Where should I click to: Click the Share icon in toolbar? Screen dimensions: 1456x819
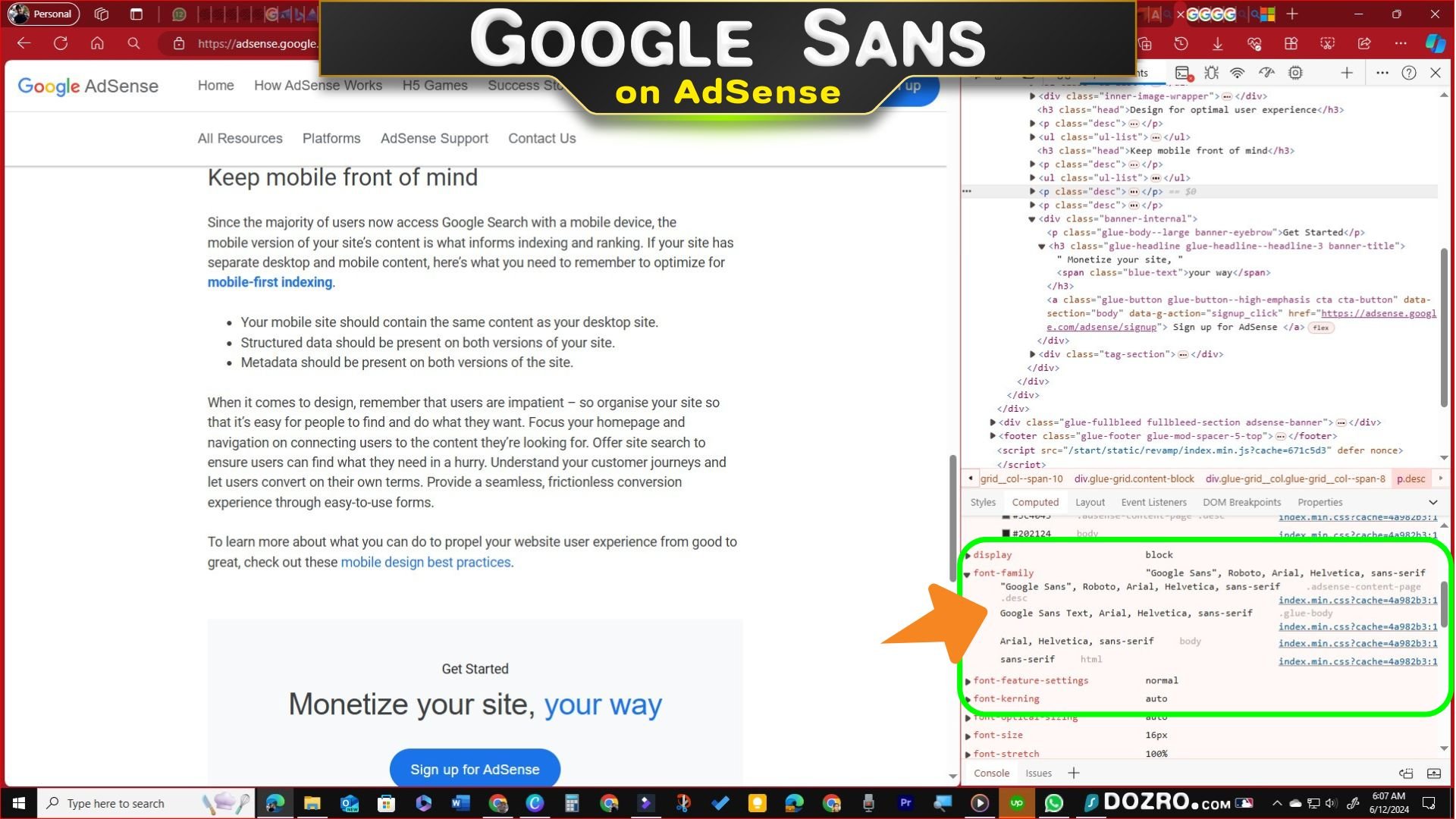(1364, 43)
